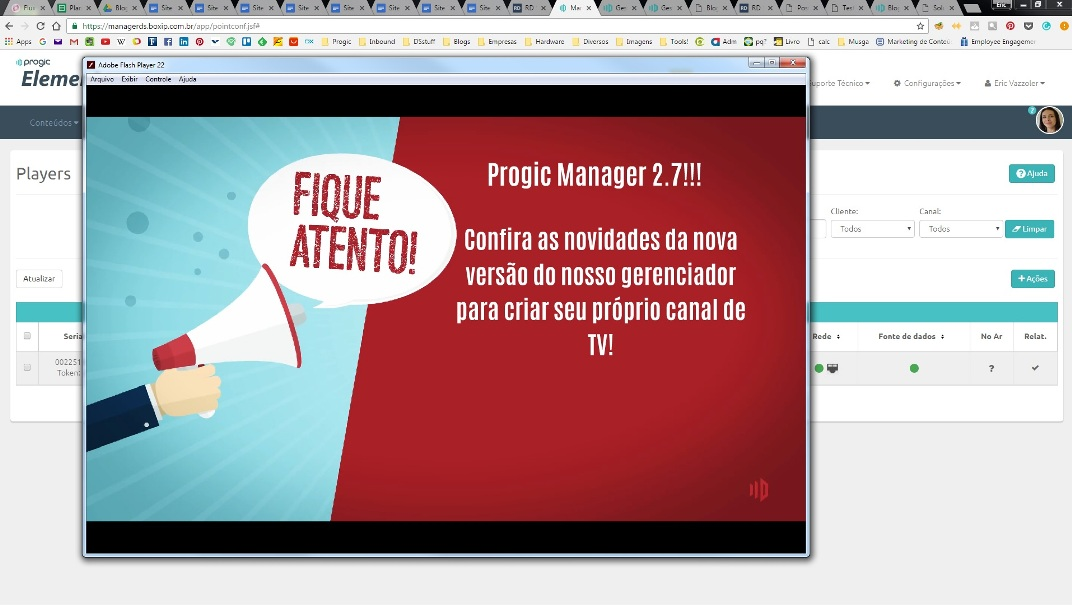
Task: Go to the browser home page icon
Action: tap(56, 26)
